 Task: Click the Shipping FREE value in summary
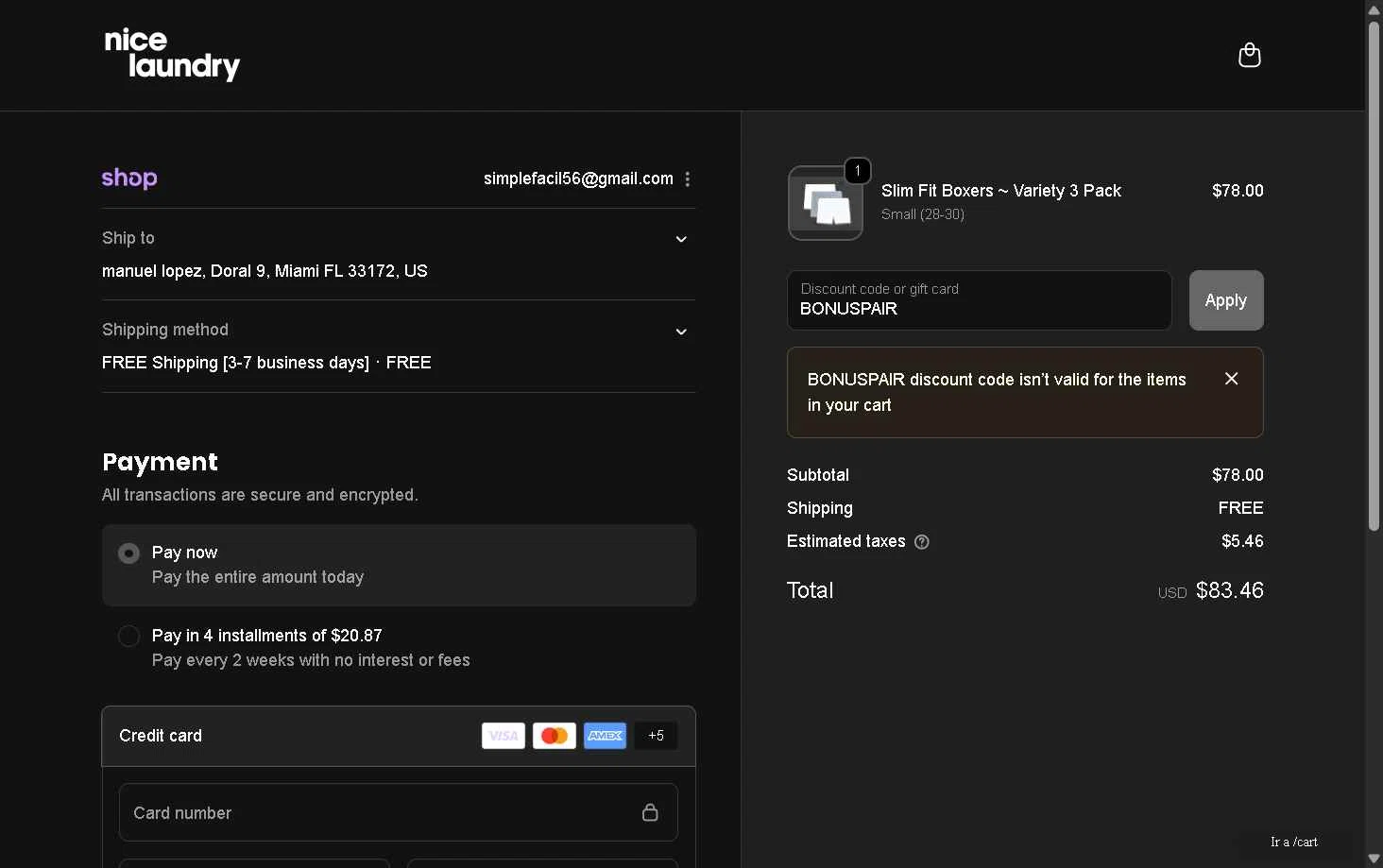[x=1241, y=508]
